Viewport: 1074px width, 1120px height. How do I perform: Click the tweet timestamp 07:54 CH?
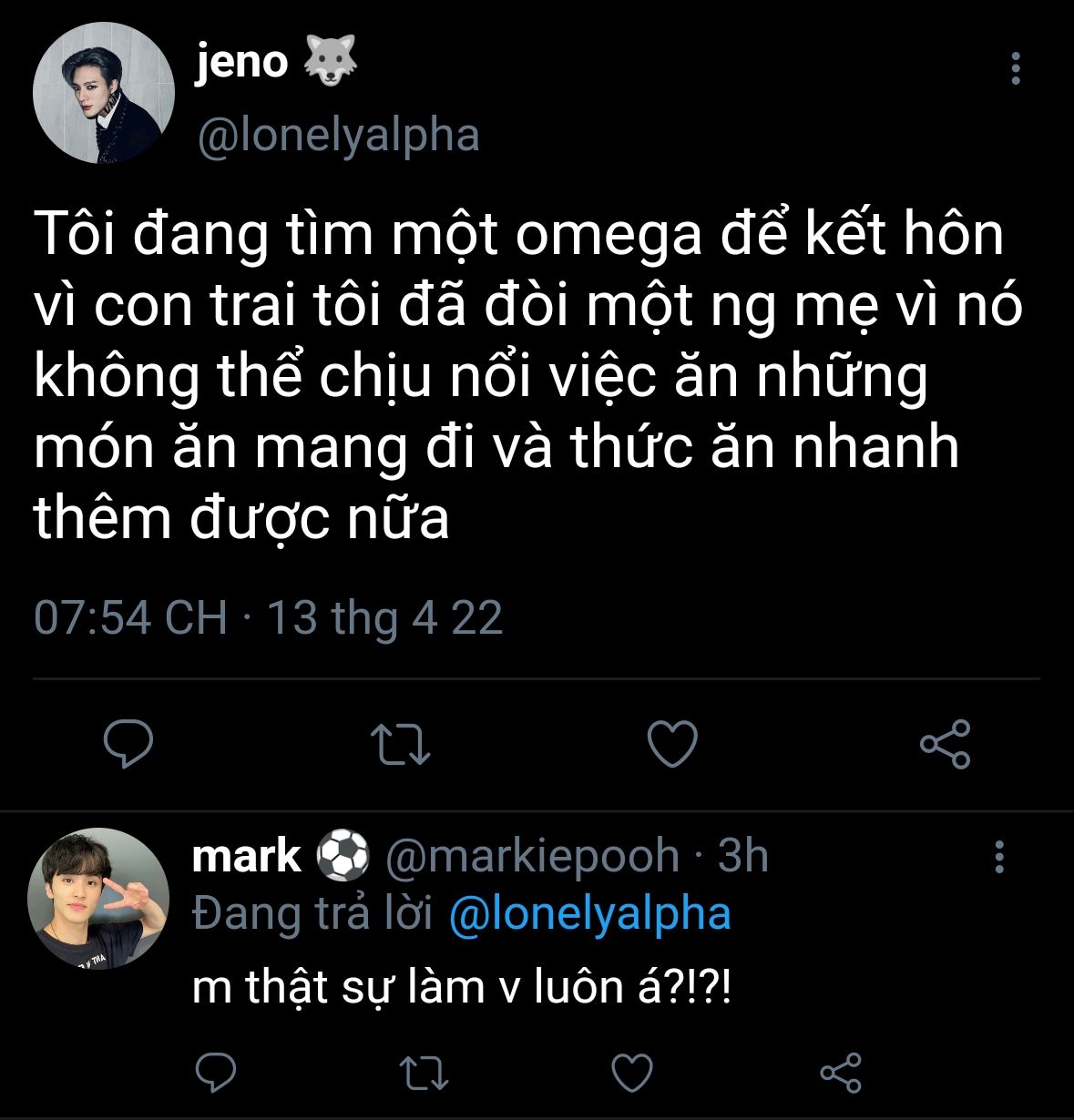point(130,617)
